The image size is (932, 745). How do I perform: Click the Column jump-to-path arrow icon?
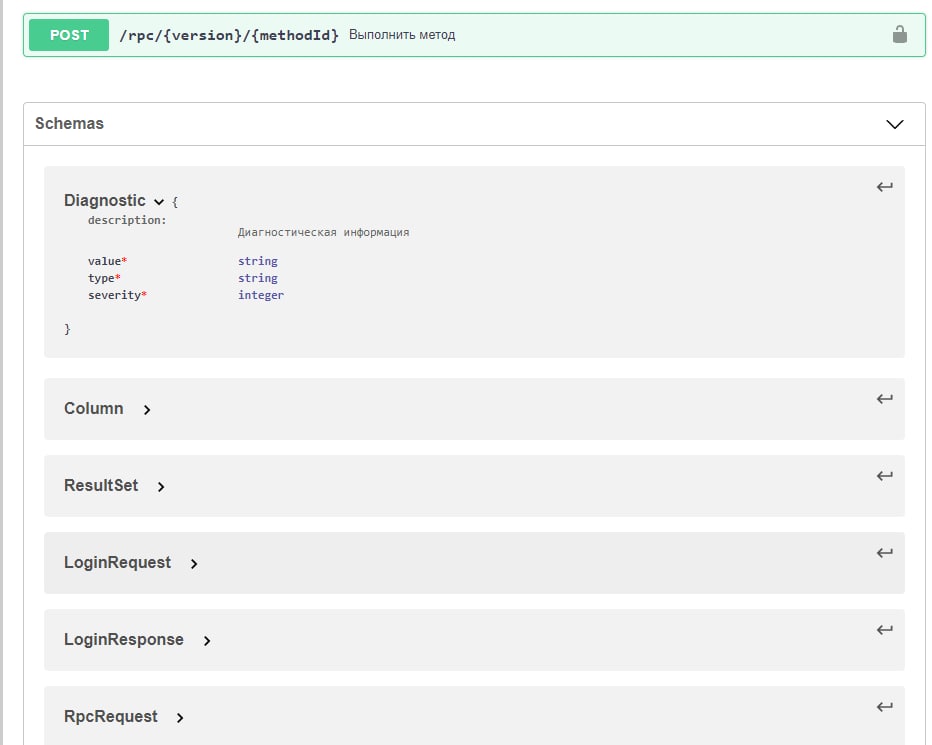(884, 398)
